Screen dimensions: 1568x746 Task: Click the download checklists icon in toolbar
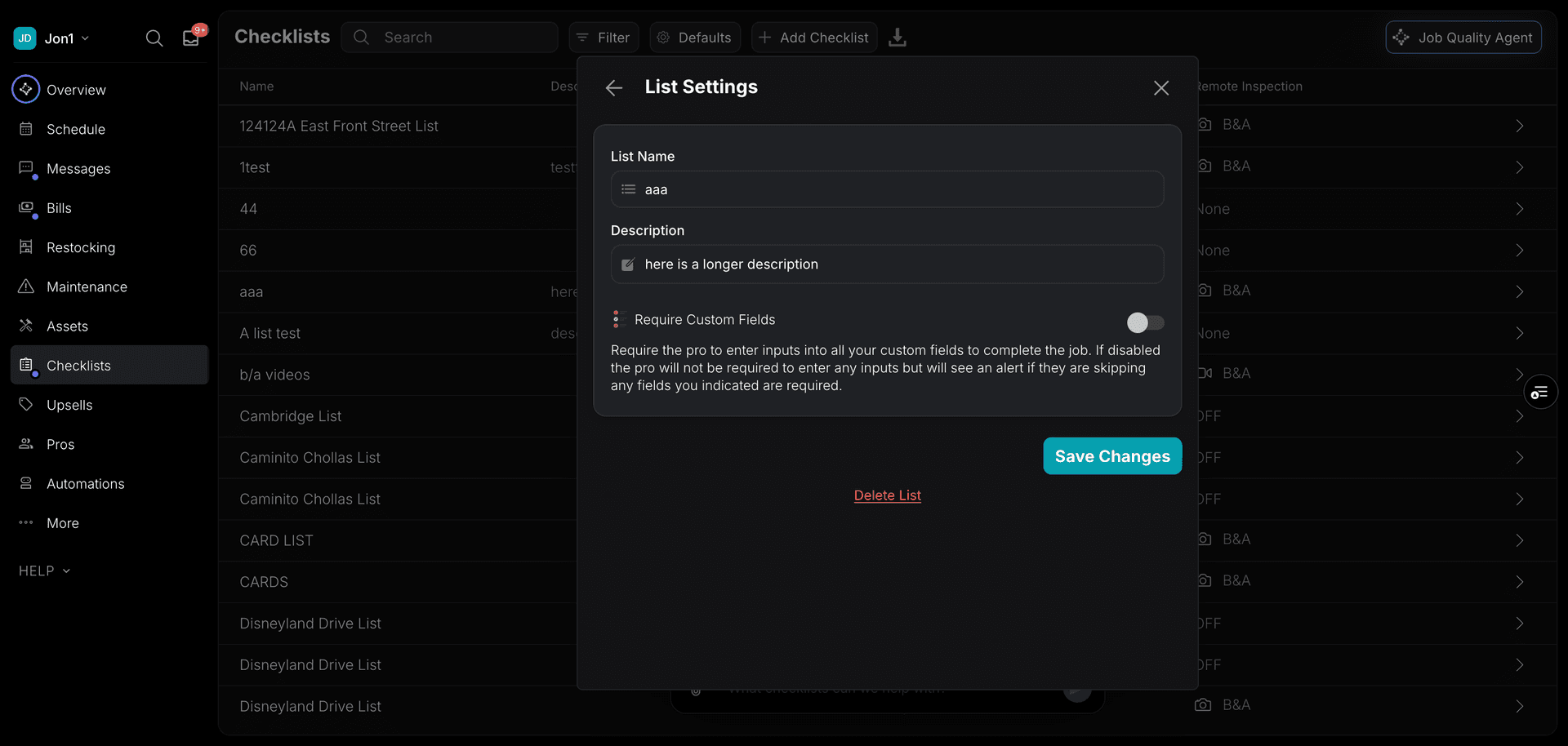pyautogui.click(x=898, y=38)
